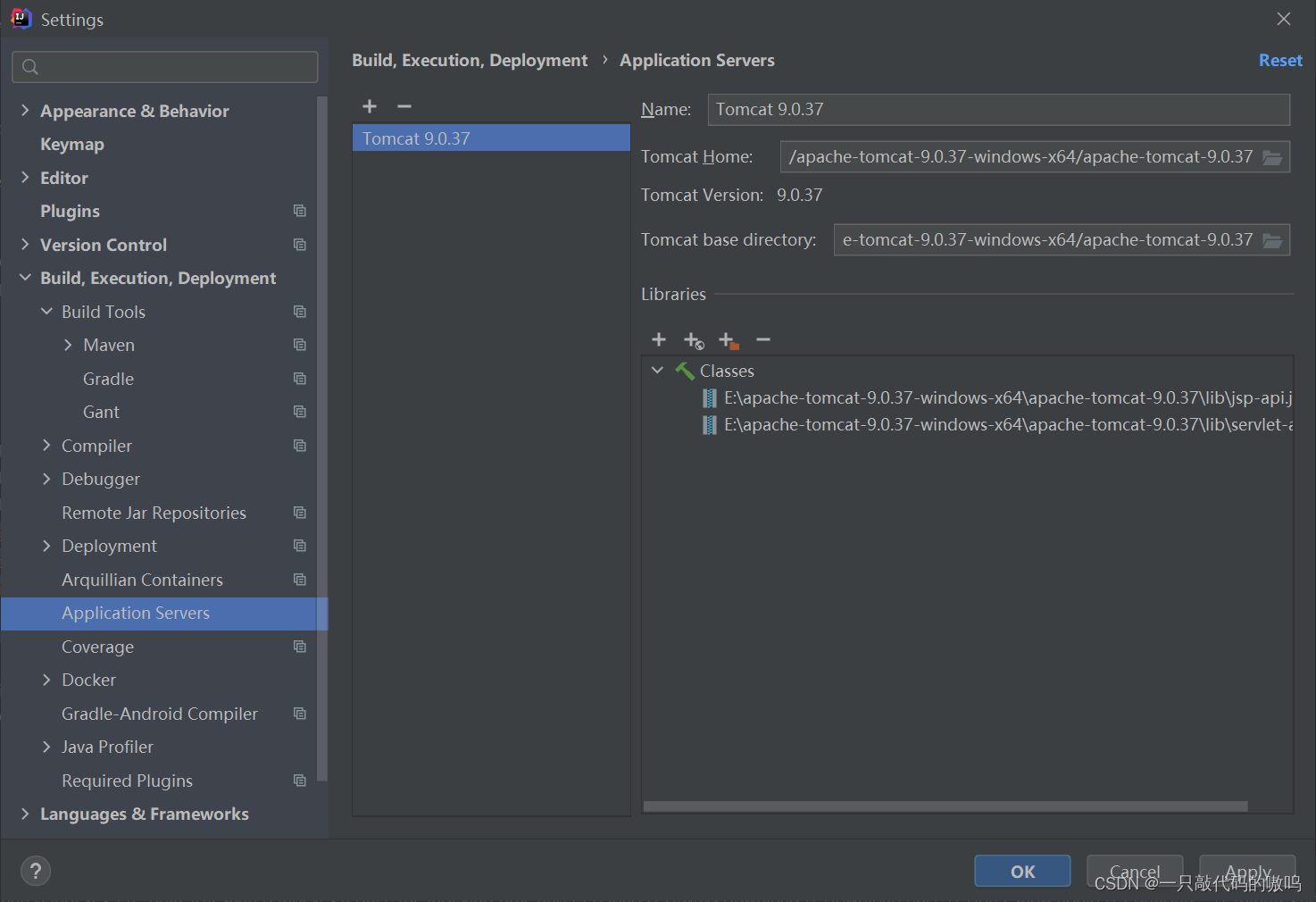The image size is (1316, 902).
Task: Add a library to Classes
Action: coord(659,339)
